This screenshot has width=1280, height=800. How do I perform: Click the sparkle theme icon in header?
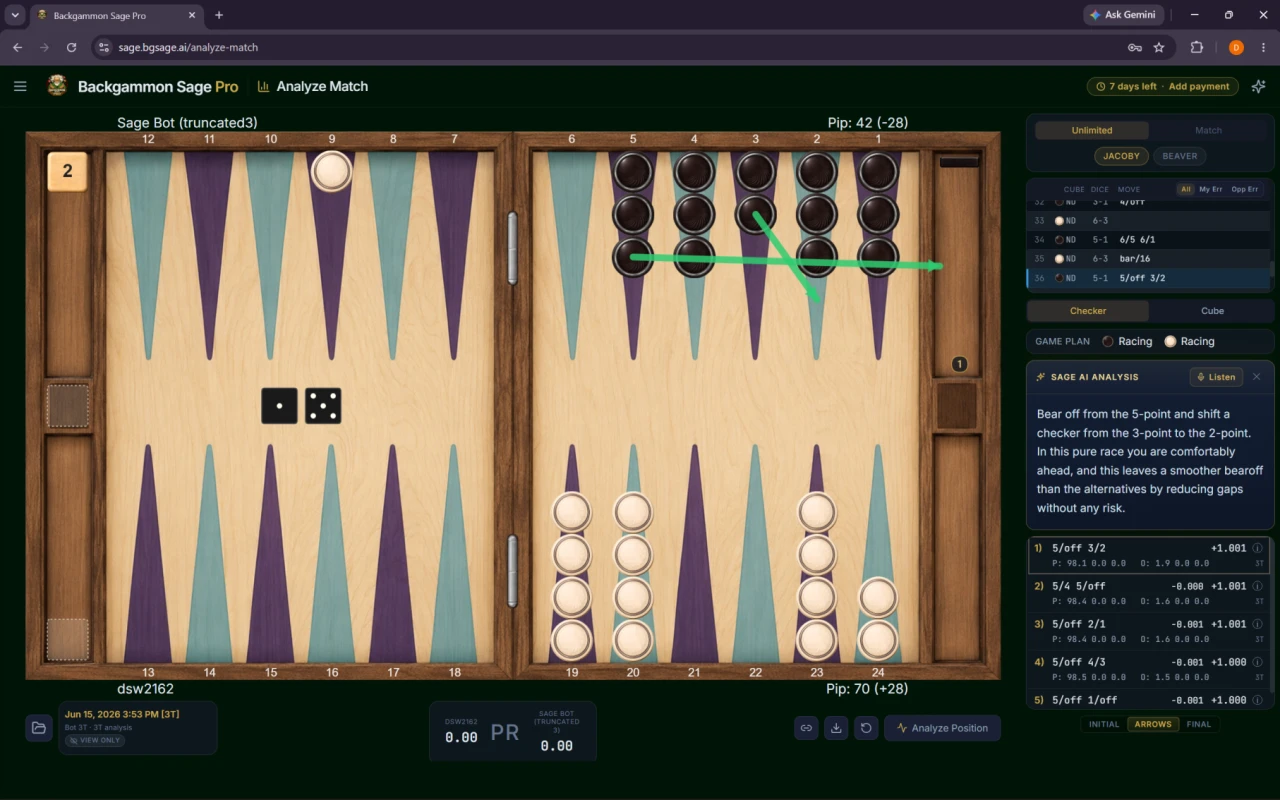click(x=1258, y=86)
